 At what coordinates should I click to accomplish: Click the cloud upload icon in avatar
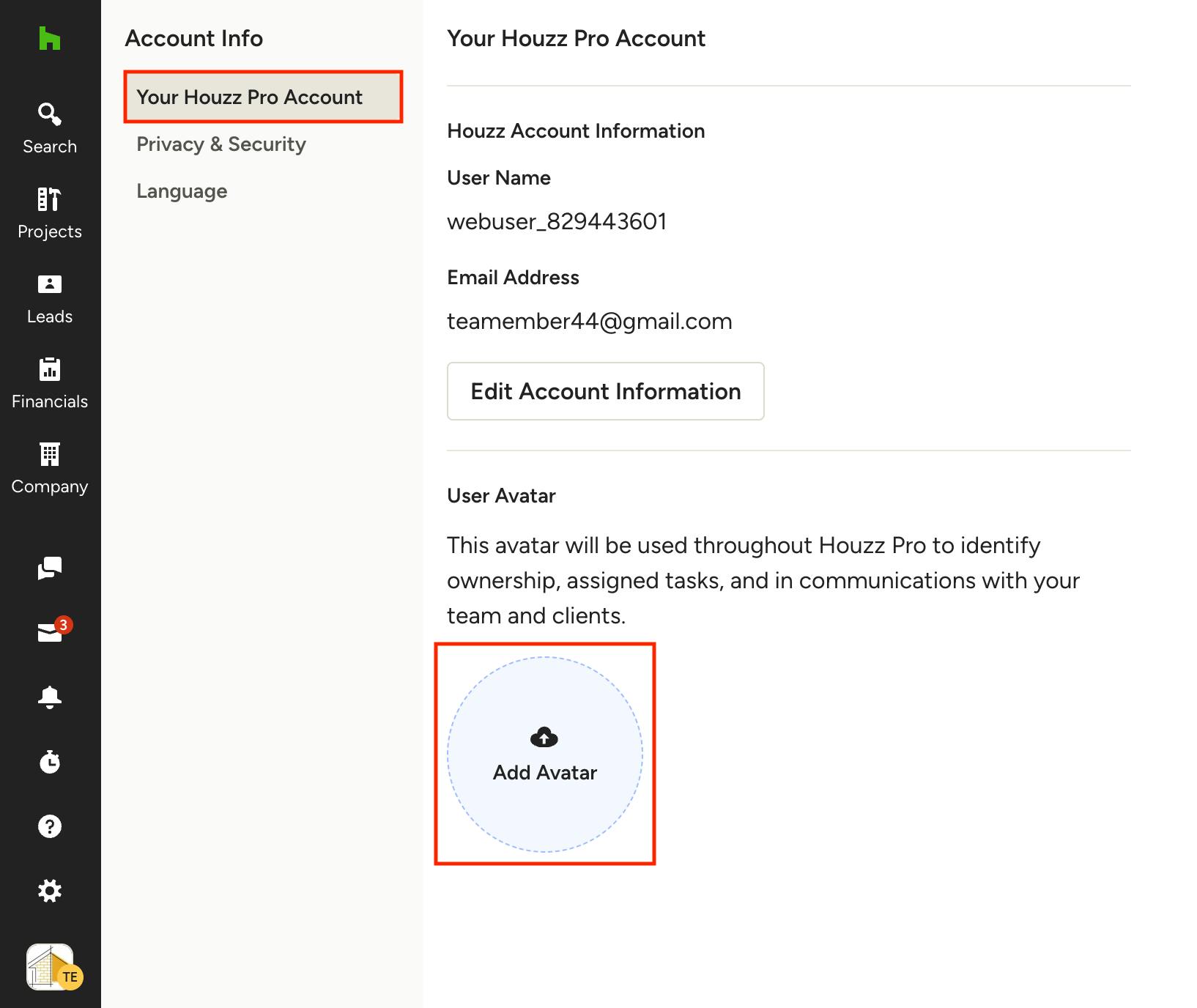pyautogui.click(x=544, y=737)
